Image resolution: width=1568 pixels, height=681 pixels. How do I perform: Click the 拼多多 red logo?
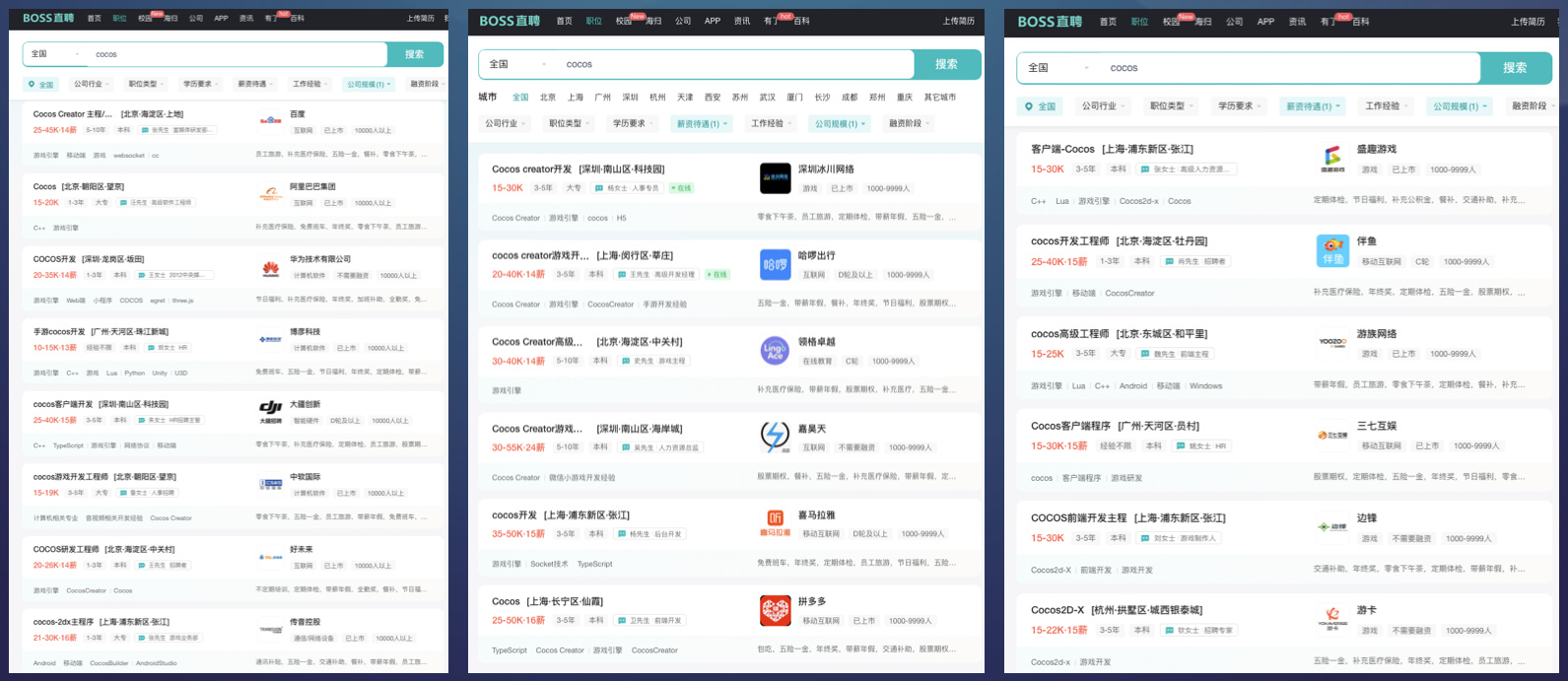click(x=776, y=610)
